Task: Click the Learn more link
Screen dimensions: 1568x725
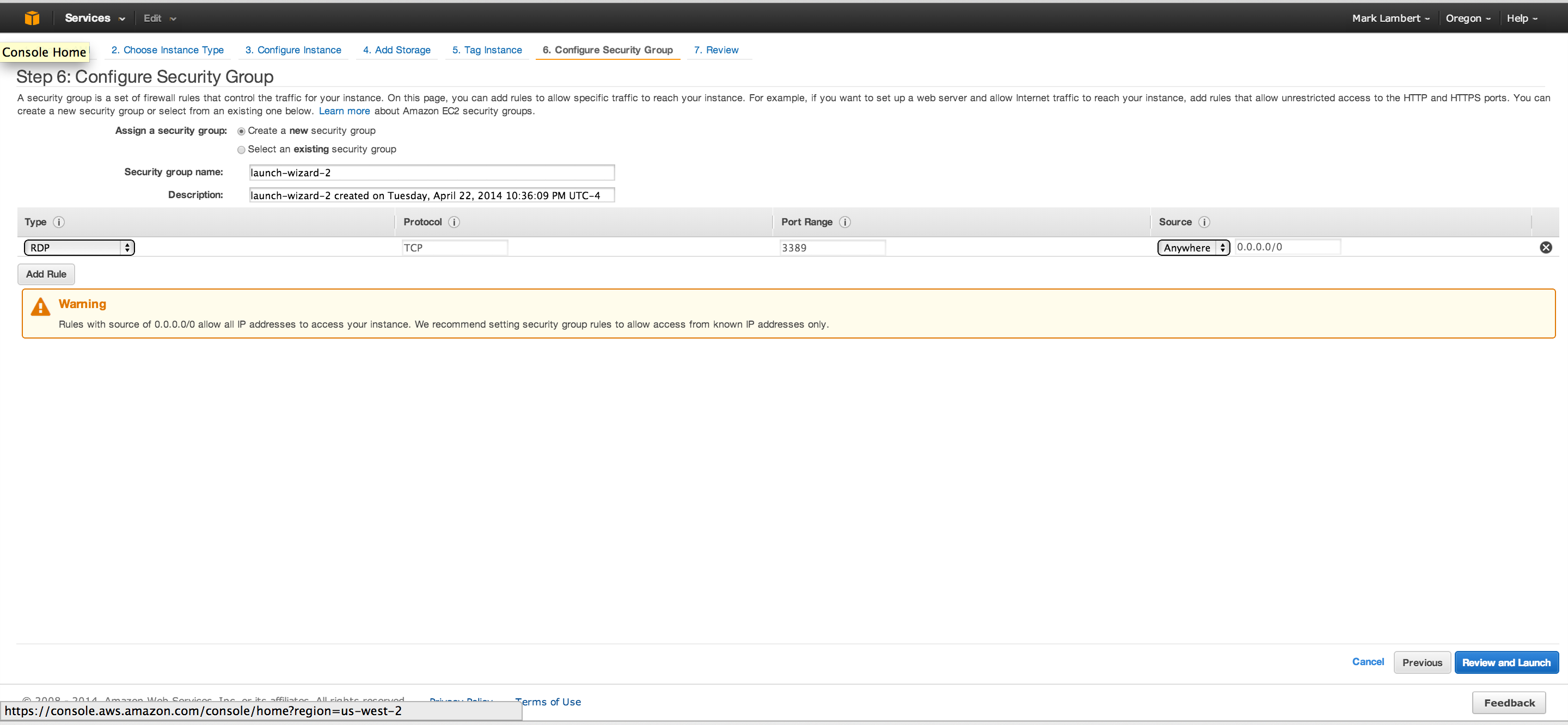Action: 344,111
